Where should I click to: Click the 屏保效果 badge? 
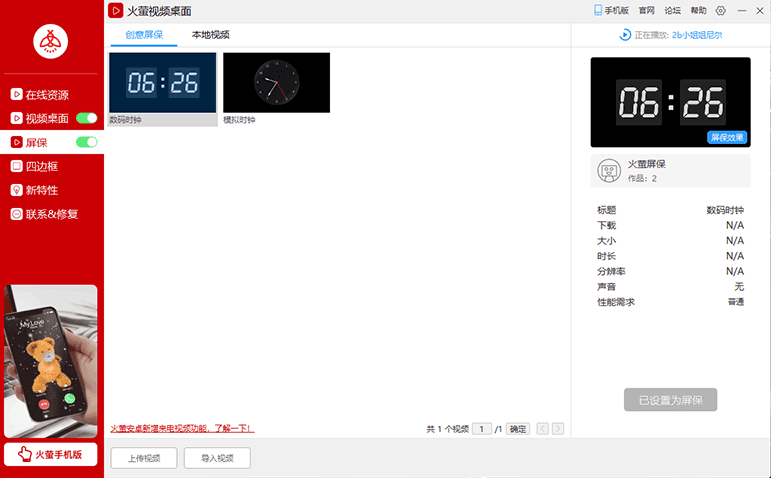(727, 138)
